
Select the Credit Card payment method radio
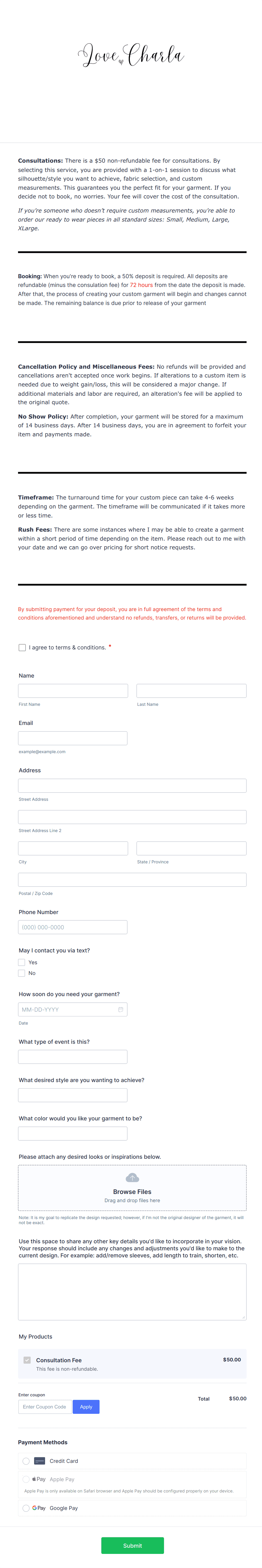point(26,1460)
